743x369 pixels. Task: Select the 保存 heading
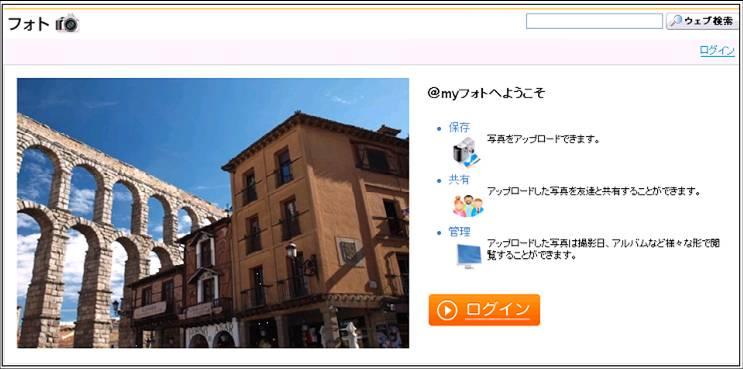[x=459, y=127]
